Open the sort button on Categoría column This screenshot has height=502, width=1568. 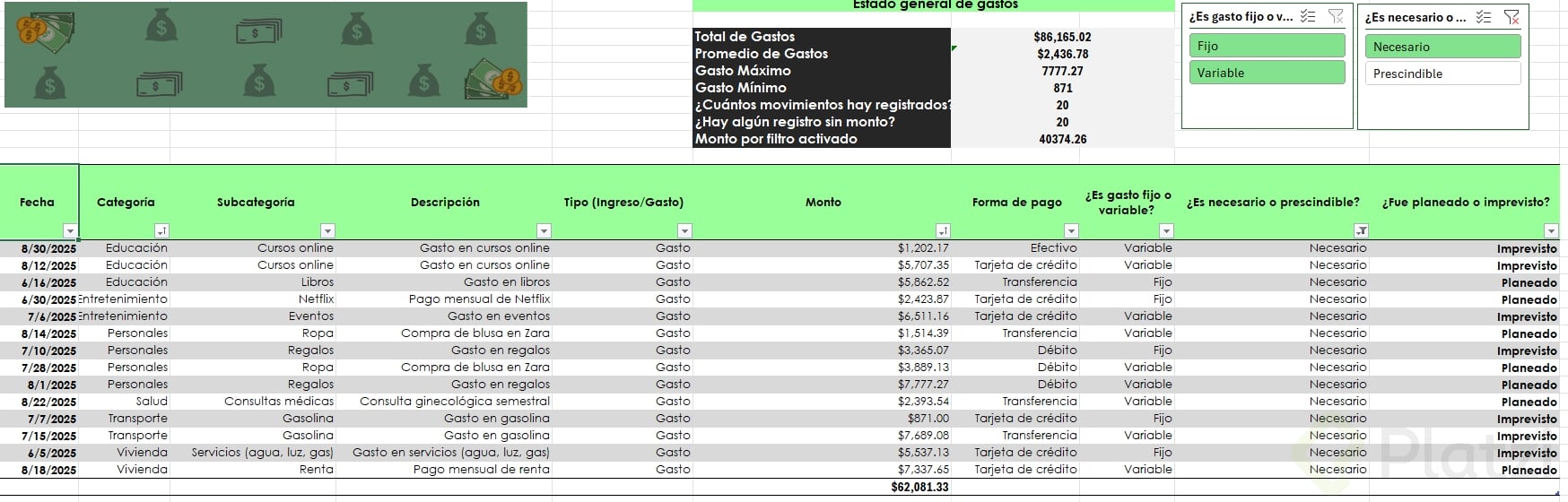161,230
